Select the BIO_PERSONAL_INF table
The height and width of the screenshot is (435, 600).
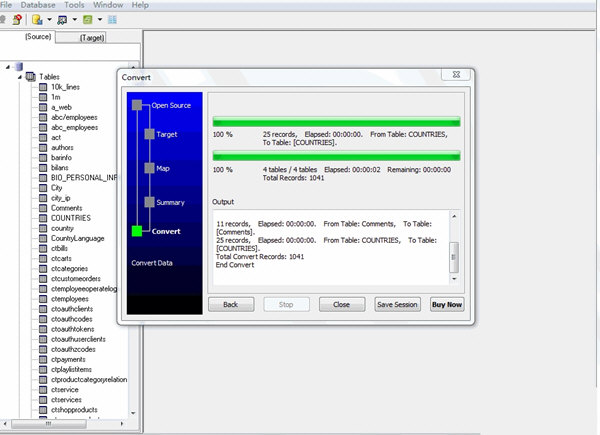[84, 178]
